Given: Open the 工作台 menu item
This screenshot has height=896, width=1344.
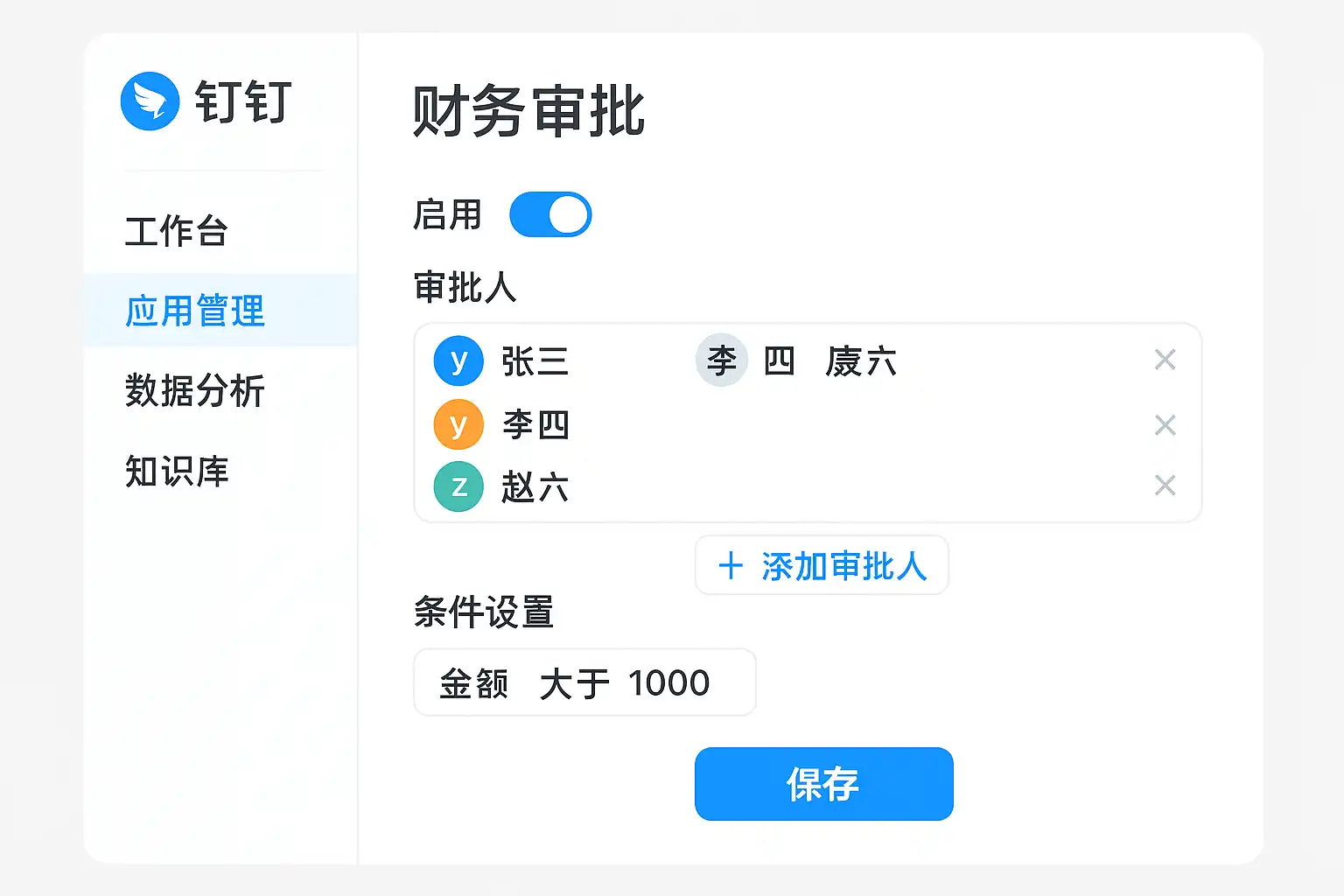Looking at the screenshot, I should click(177, 232).
